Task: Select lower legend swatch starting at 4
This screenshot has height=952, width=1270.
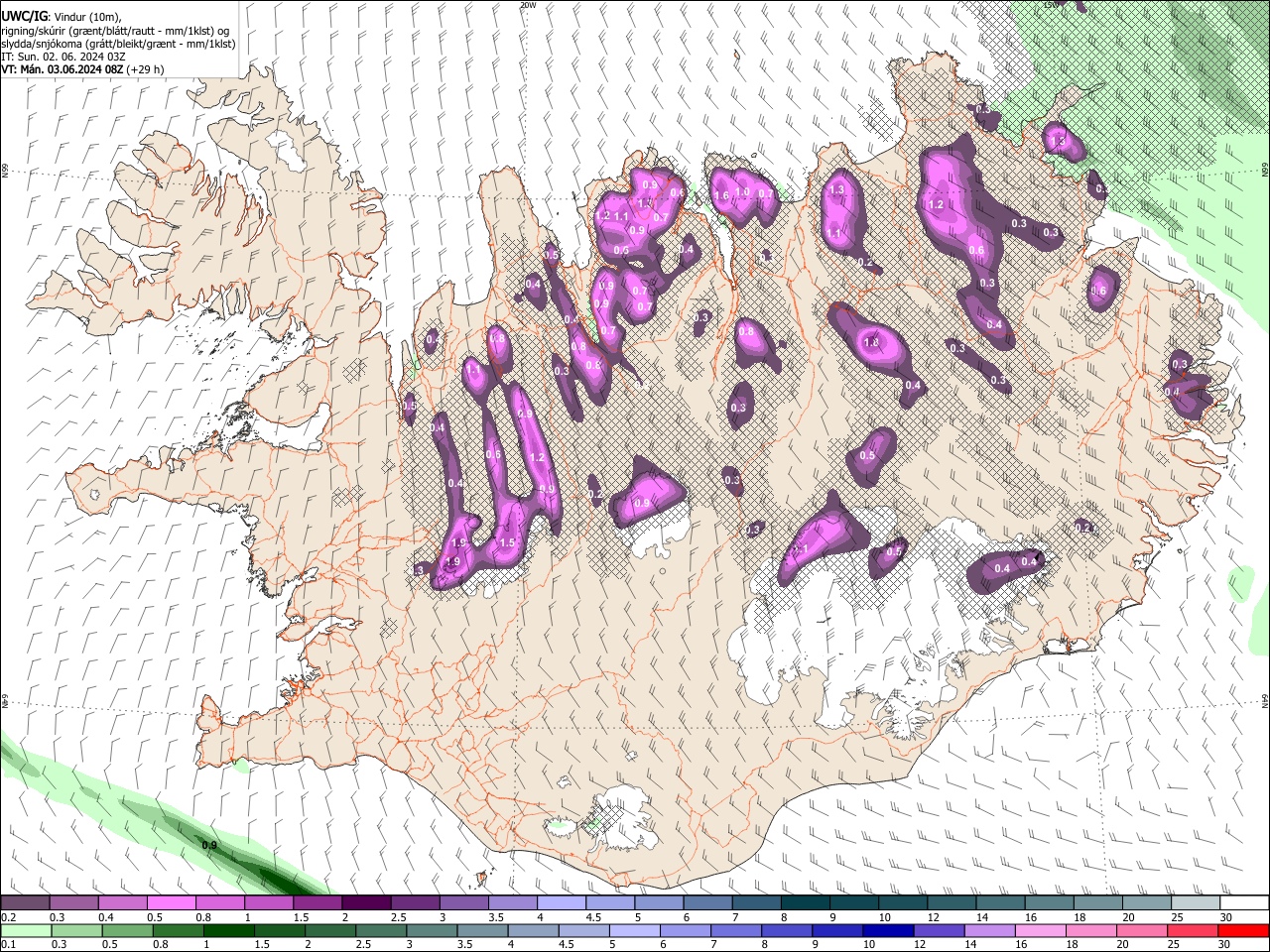Action: 532,930
